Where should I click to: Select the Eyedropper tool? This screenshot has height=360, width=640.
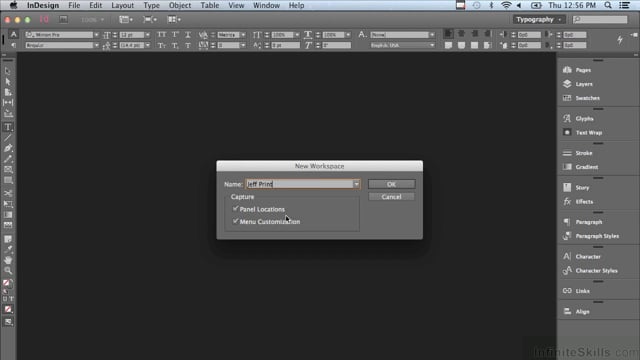[x=8, y=249]
